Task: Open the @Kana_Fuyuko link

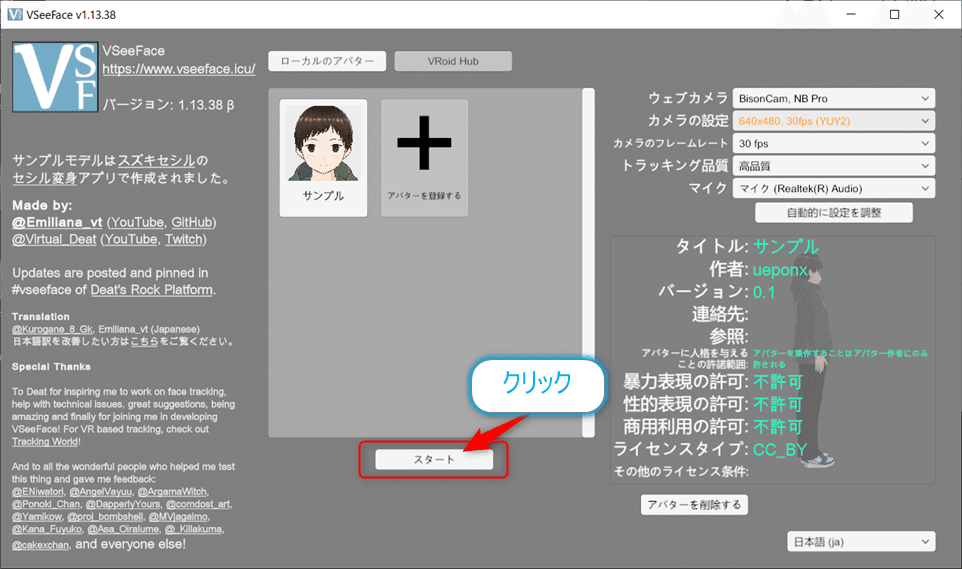Action: (47, 528)
